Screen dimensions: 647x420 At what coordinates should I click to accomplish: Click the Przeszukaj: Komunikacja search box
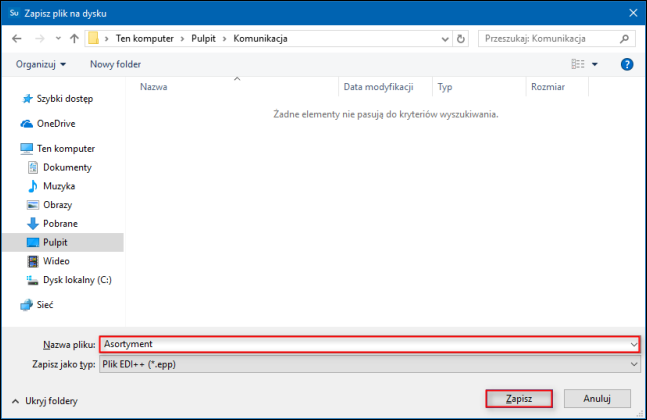[555, 39]
